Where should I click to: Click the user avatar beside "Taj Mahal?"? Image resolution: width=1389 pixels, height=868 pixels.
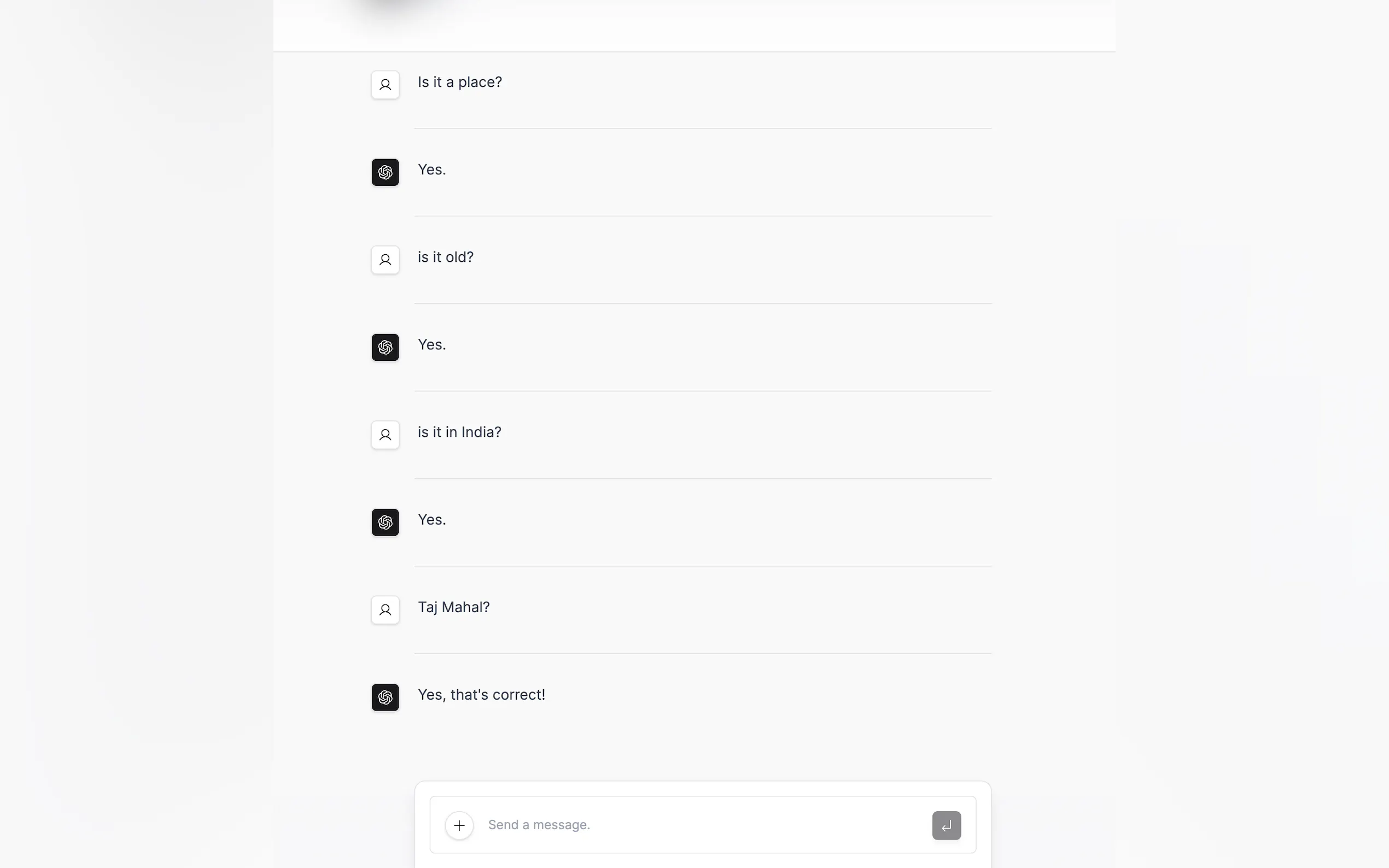coord(385,609)
